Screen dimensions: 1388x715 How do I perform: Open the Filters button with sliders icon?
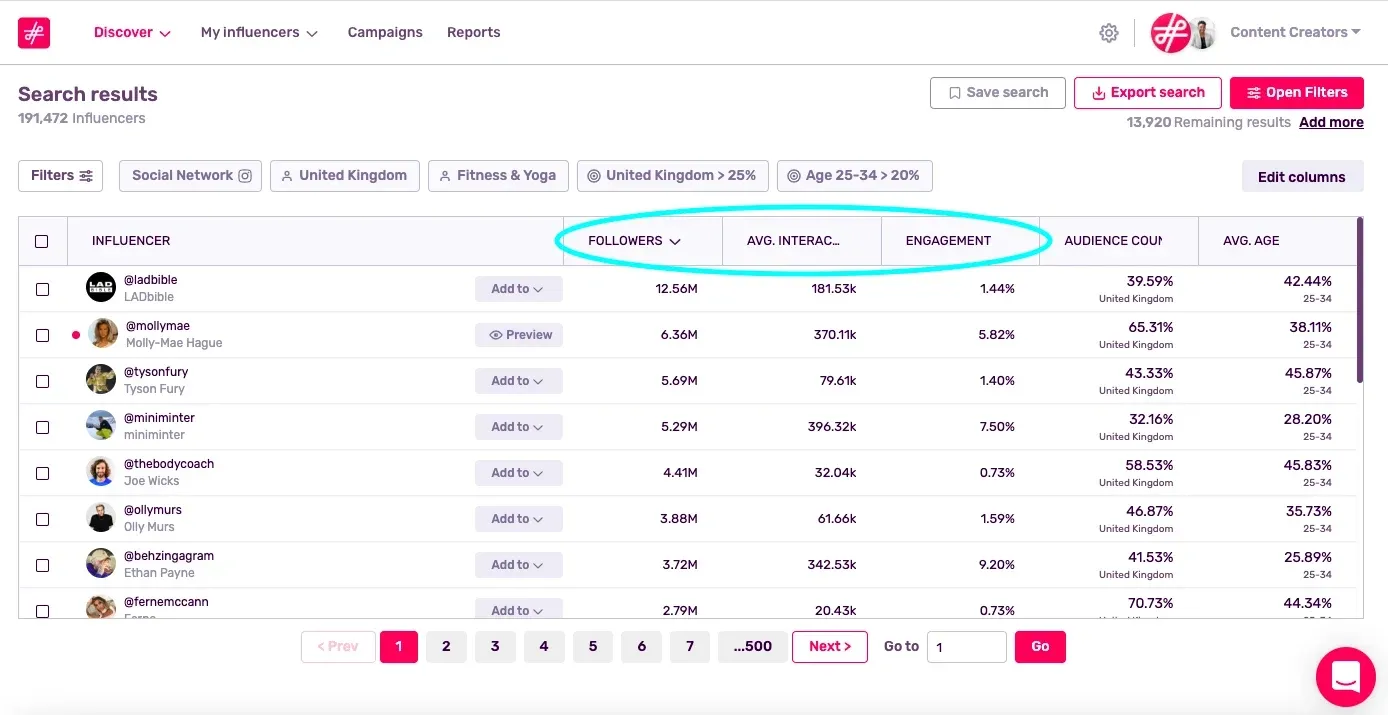[60, 176]
